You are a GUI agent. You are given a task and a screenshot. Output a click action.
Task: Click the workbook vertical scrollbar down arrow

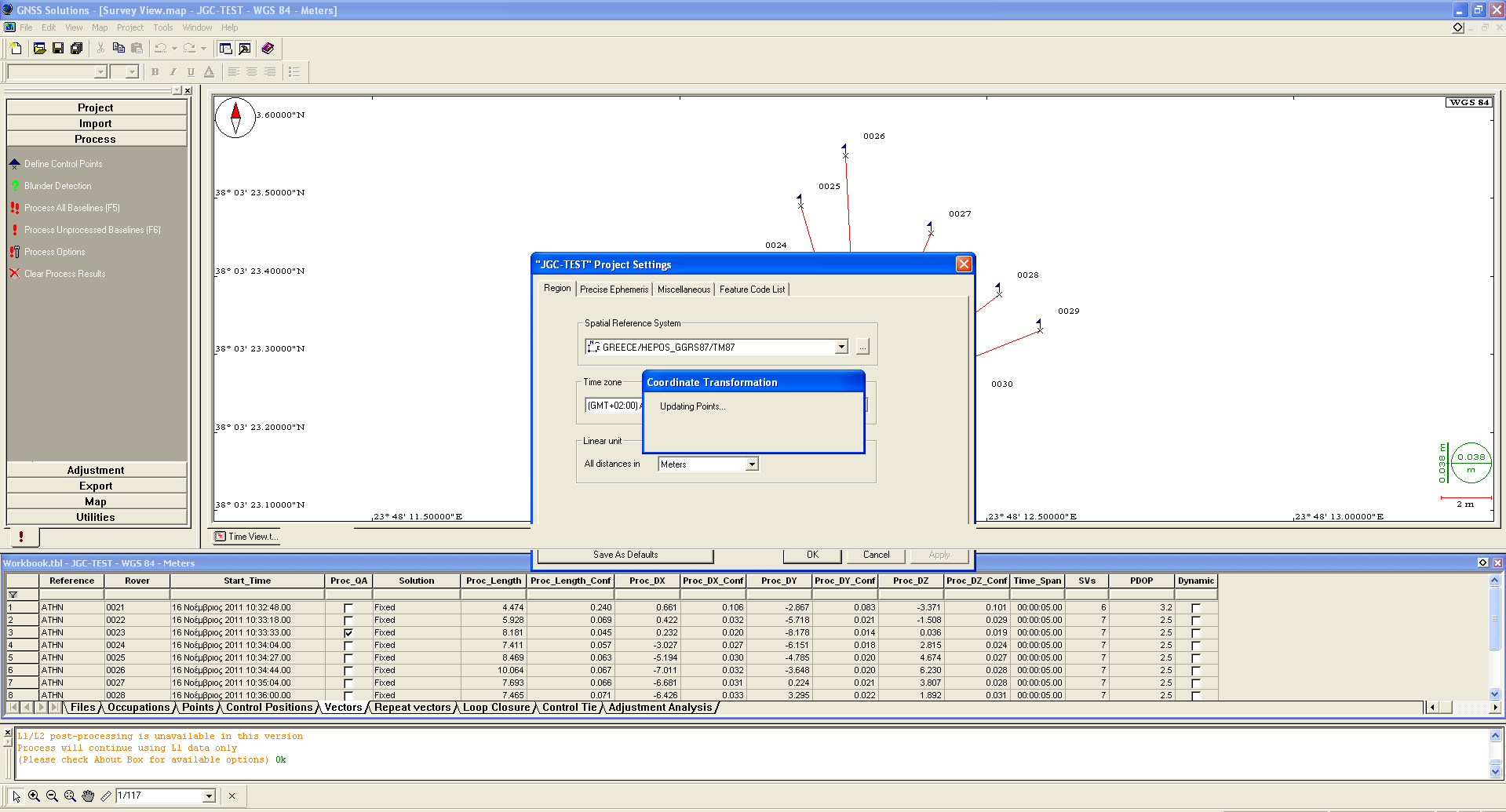1494,694
